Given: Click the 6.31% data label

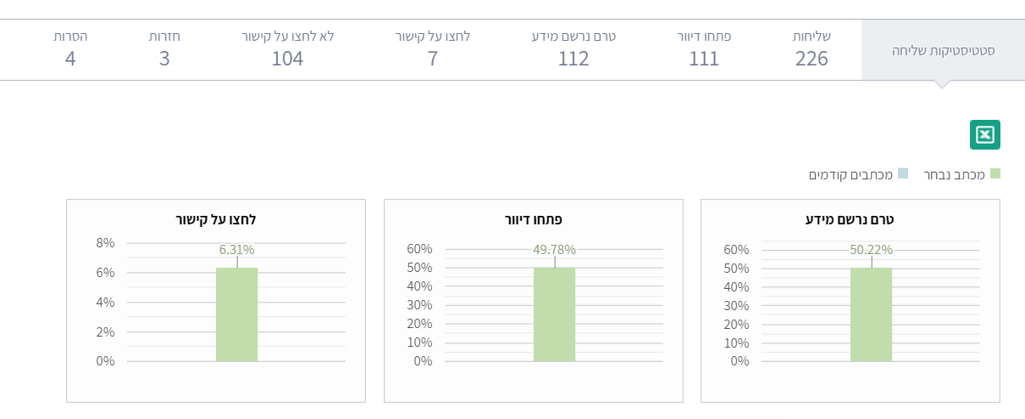Looking at the screenshot, I should pyautogui.click(x=237, y=250).
